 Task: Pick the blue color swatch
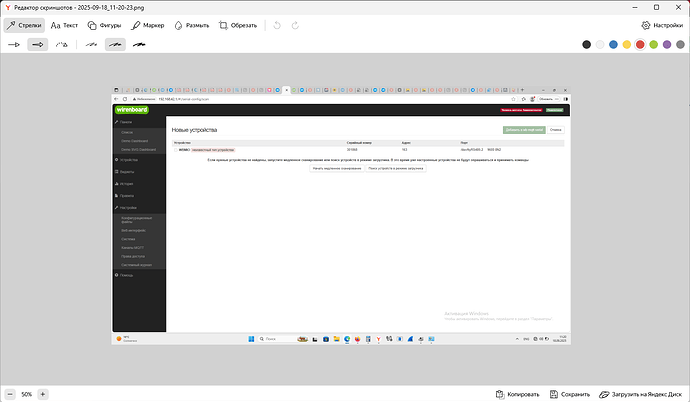[x=613, y=45]
